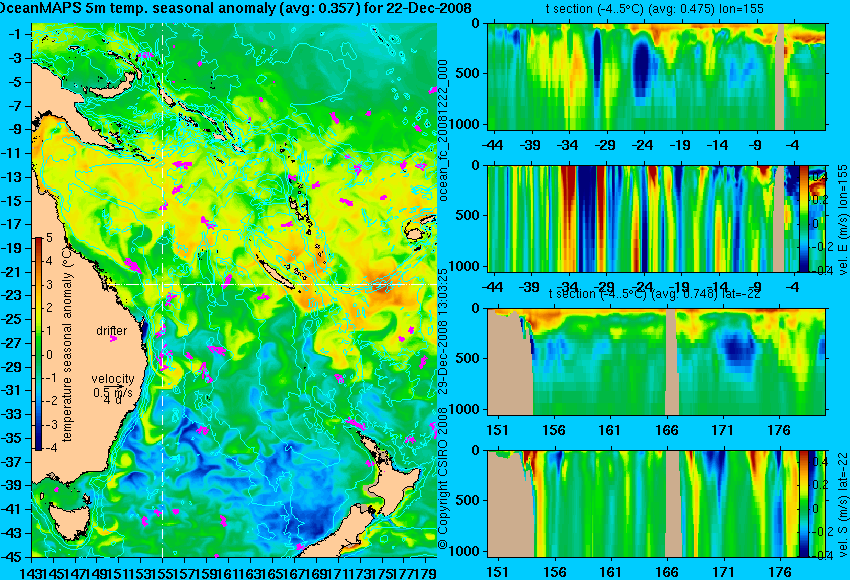This screenshot has width=850, height=580.
Task: Select the '0.5 m/s' velocity scale text
Action: tap(113, 392)
